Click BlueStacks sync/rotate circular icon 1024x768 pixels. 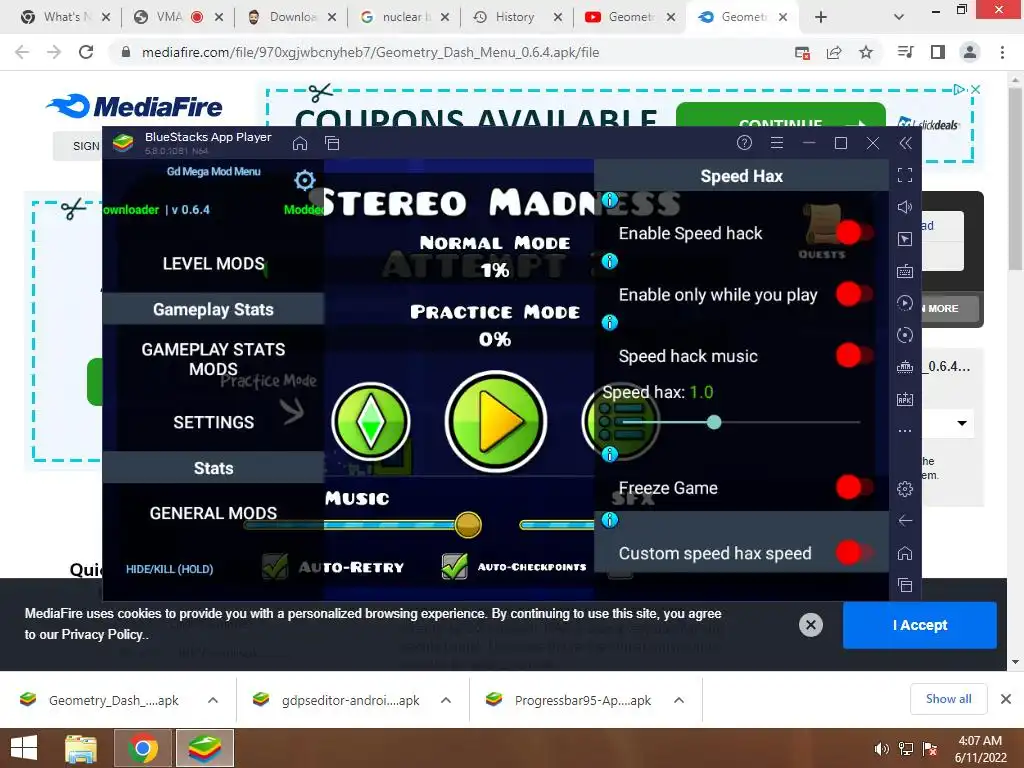pyautogui.click(x=905, y=335)
